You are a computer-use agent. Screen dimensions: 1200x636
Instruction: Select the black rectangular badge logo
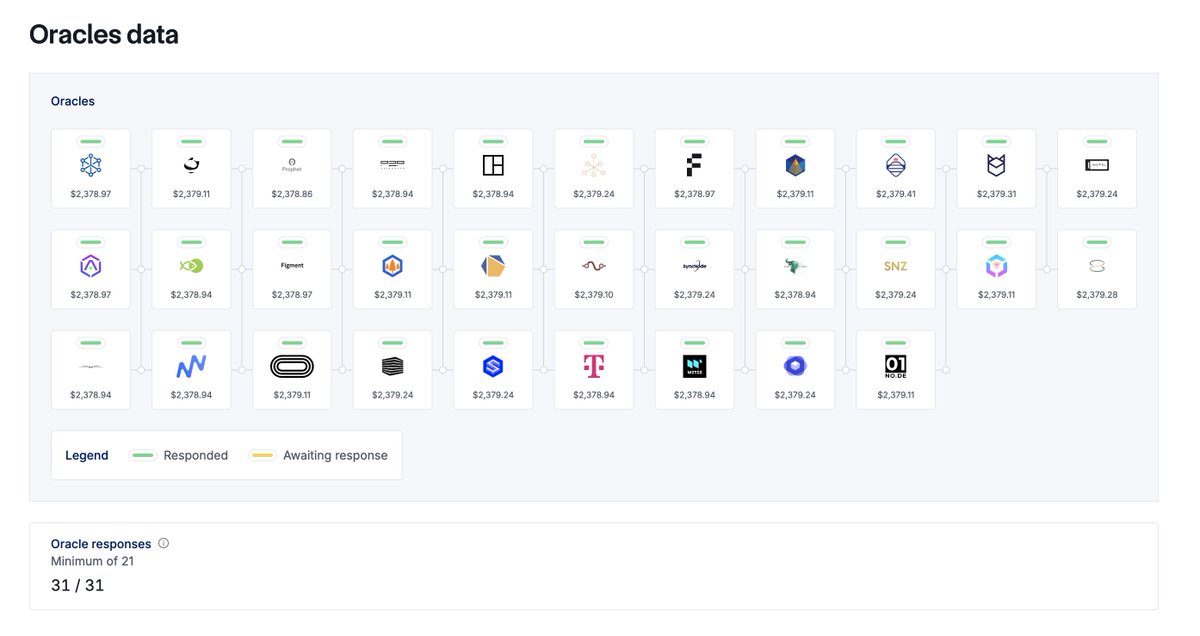coord(1096,165)
